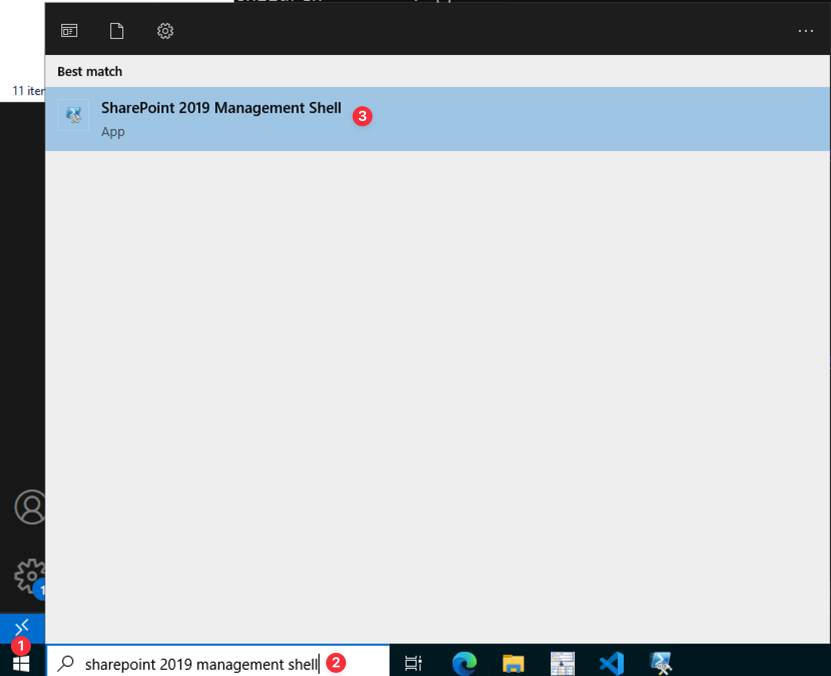
Task: Open the taskbar app left of VS Code
Action: click(x=562, y=662)
